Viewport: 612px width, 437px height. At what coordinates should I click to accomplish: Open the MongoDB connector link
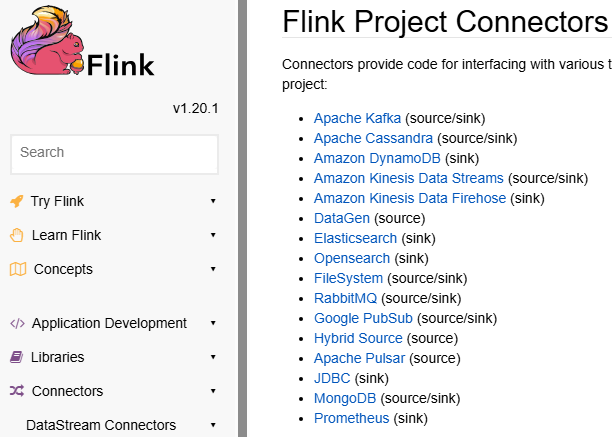(344, 398)
